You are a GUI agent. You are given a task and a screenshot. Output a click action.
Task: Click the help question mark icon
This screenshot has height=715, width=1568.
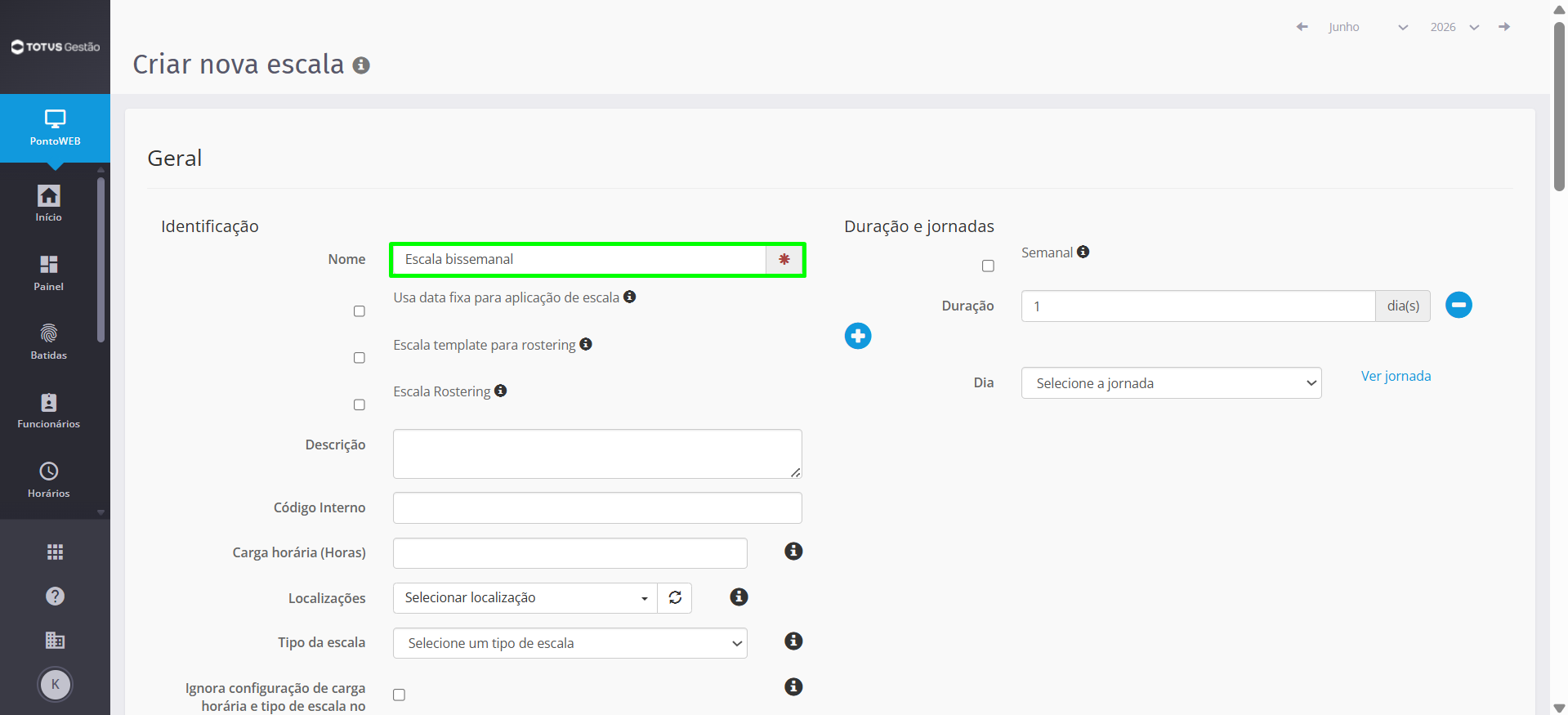[55, 597]
